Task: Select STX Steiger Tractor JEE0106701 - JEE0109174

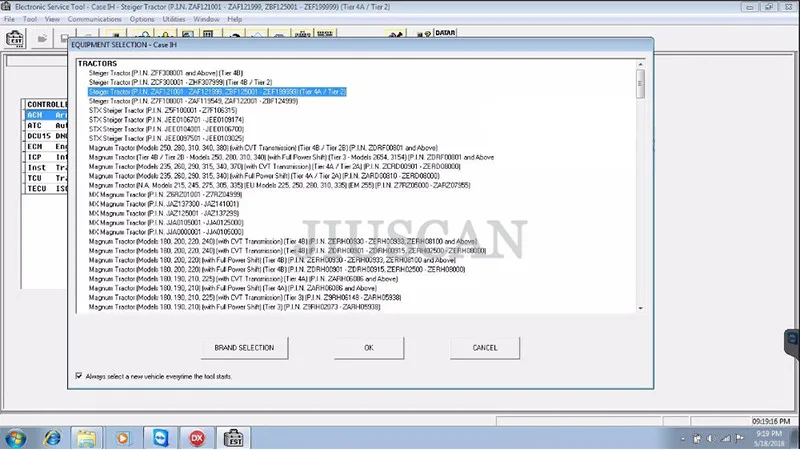Action: 166,120
